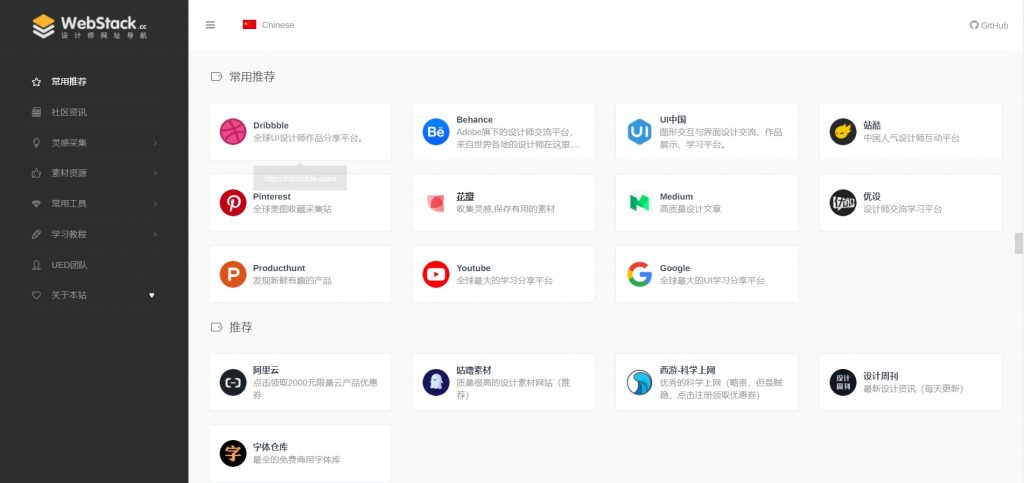Click the Behance Bē logo
Screen dimensions: 1024x483
pos(436,131)
